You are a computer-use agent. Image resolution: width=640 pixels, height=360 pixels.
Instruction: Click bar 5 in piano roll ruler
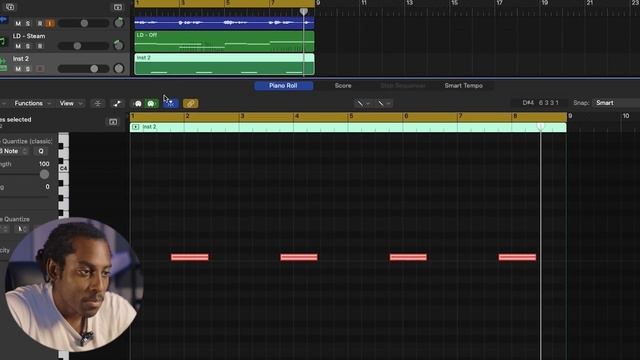click(x=351, y=116)
